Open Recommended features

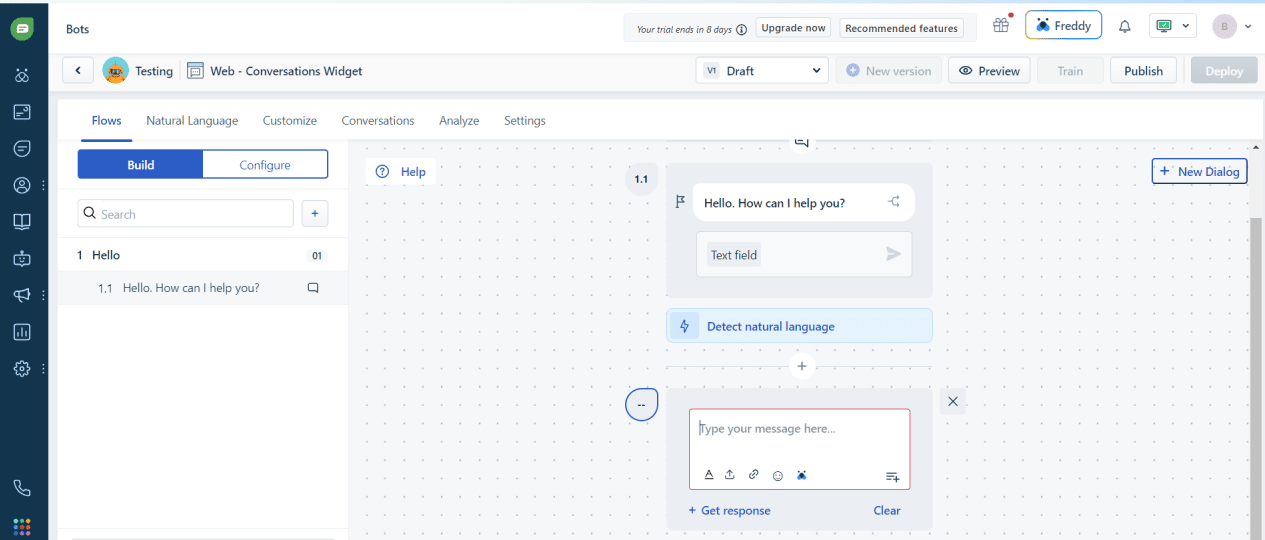click(902, 28)
